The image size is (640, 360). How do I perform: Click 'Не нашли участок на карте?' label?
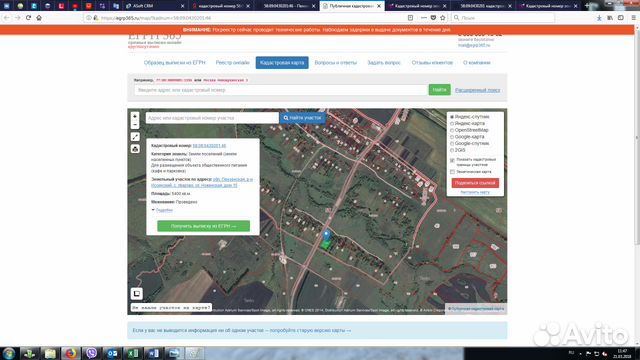[171, 307]
